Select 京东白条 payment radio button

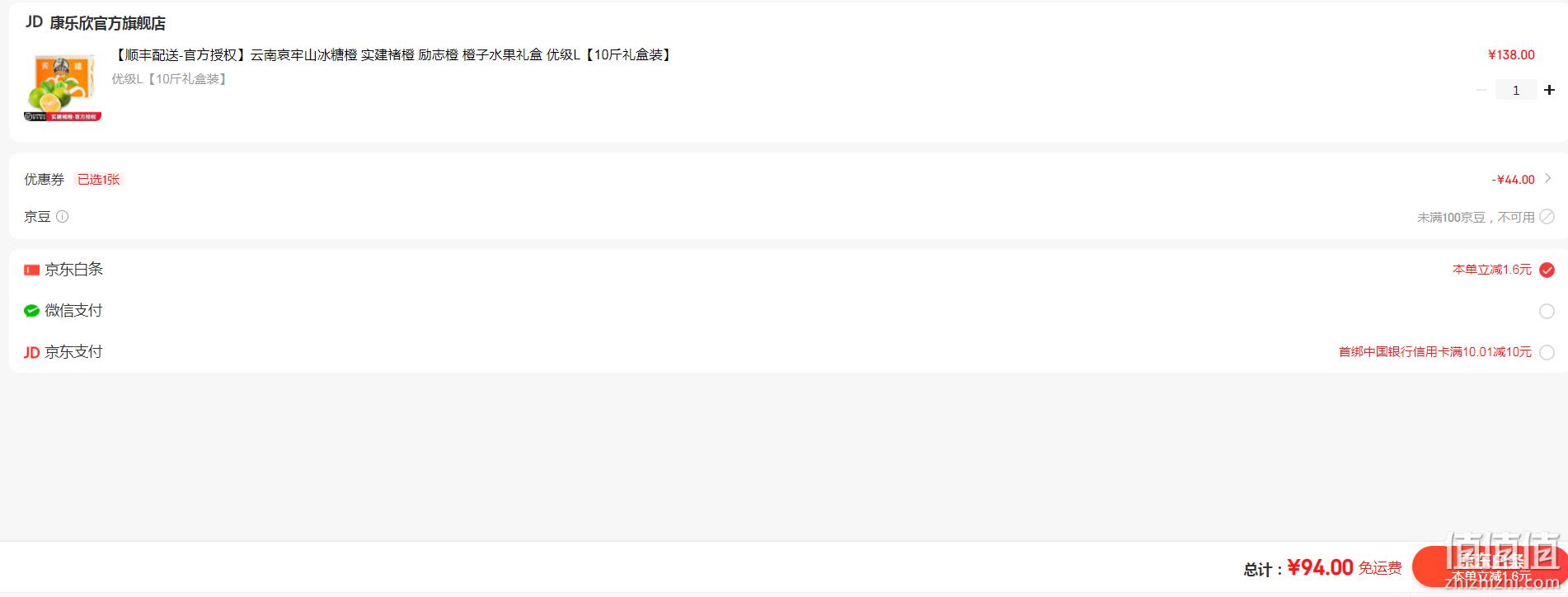(x=1547, y=270)
